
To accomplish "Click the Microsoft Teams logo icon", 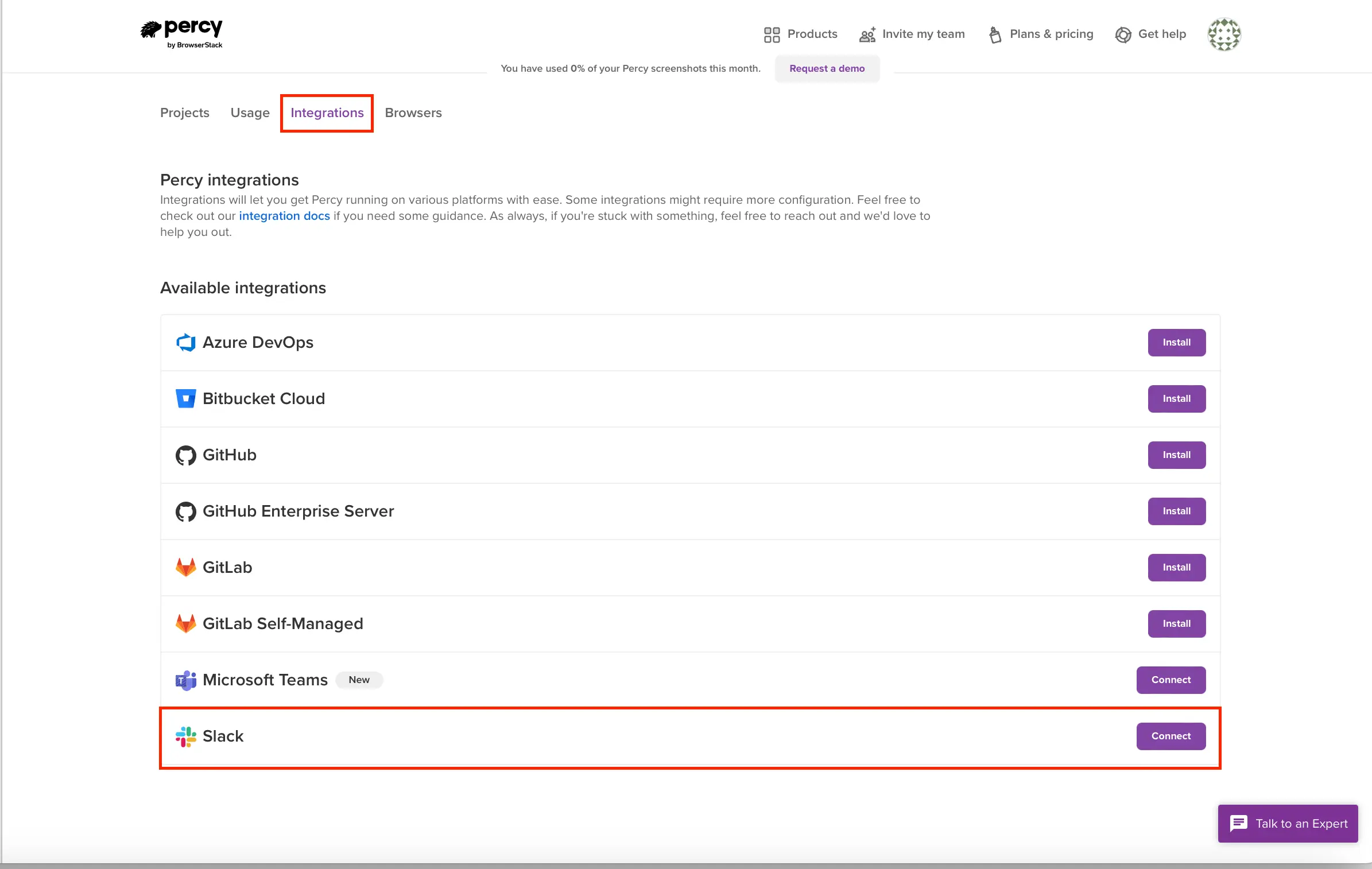I will (185, 680).
